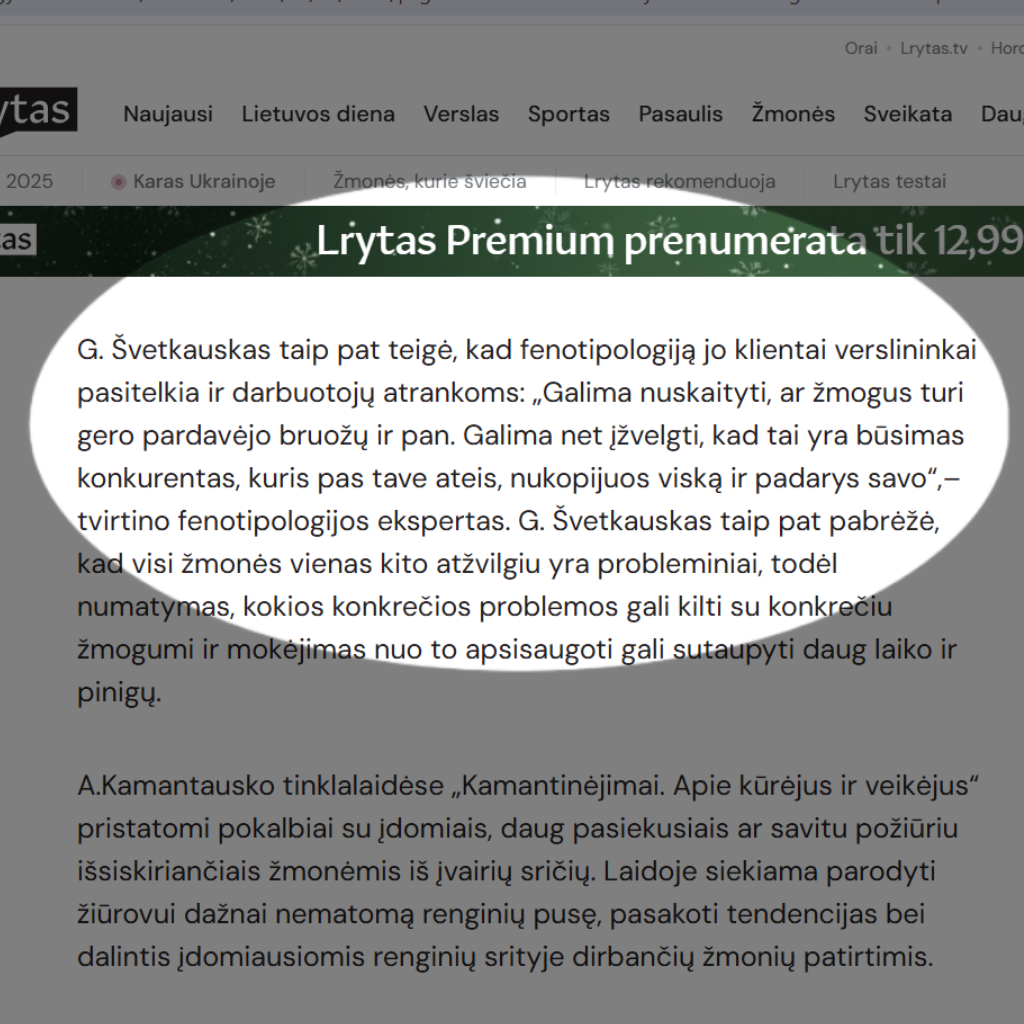The height and width of the screenshot is (1024, 1024).
Task: Open the Žmonės, kurie šviečia topic link
Action: [430, 182]
